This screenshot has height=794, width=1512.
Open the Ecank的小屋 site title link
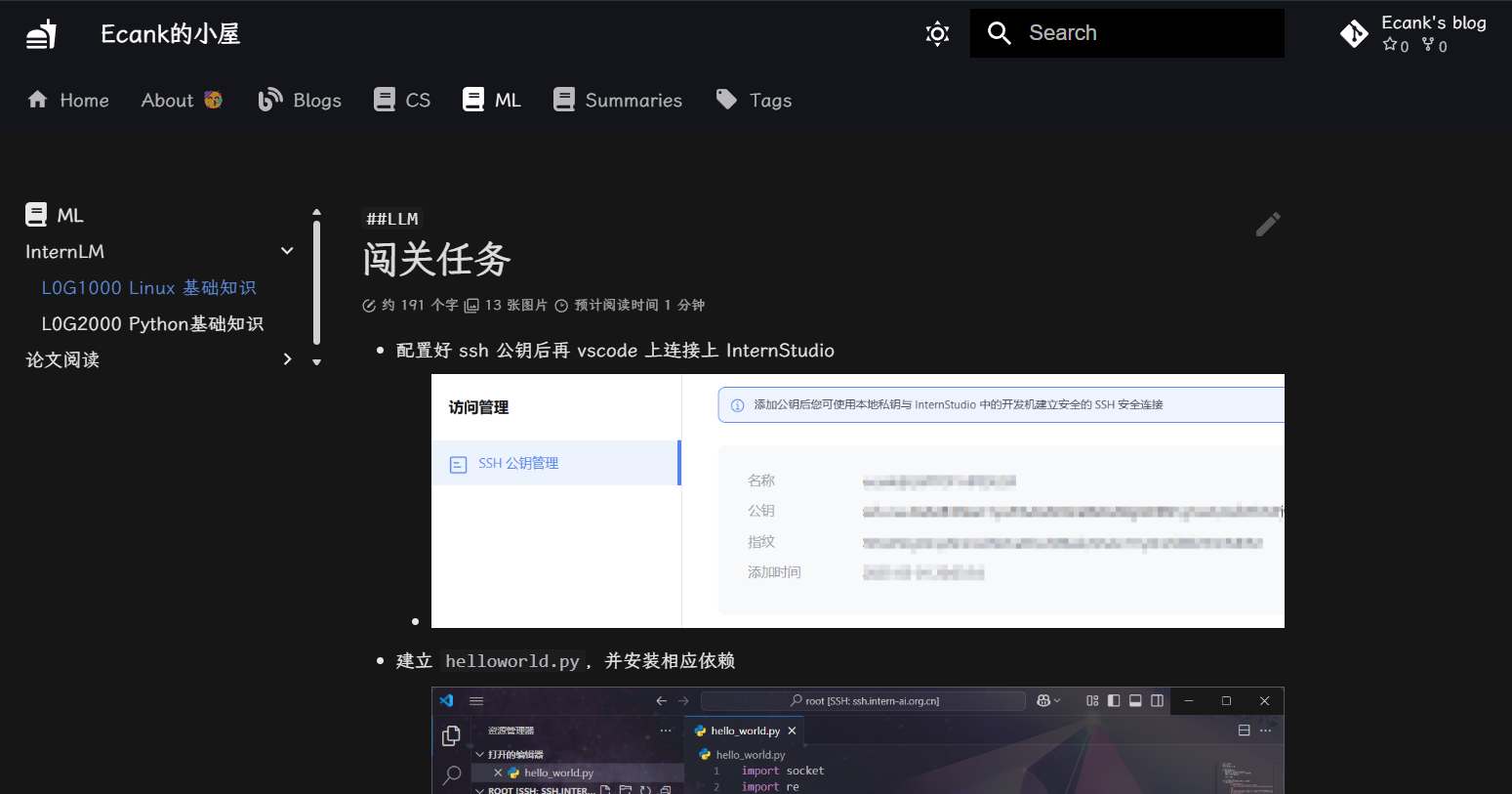[x=170, y=34]
